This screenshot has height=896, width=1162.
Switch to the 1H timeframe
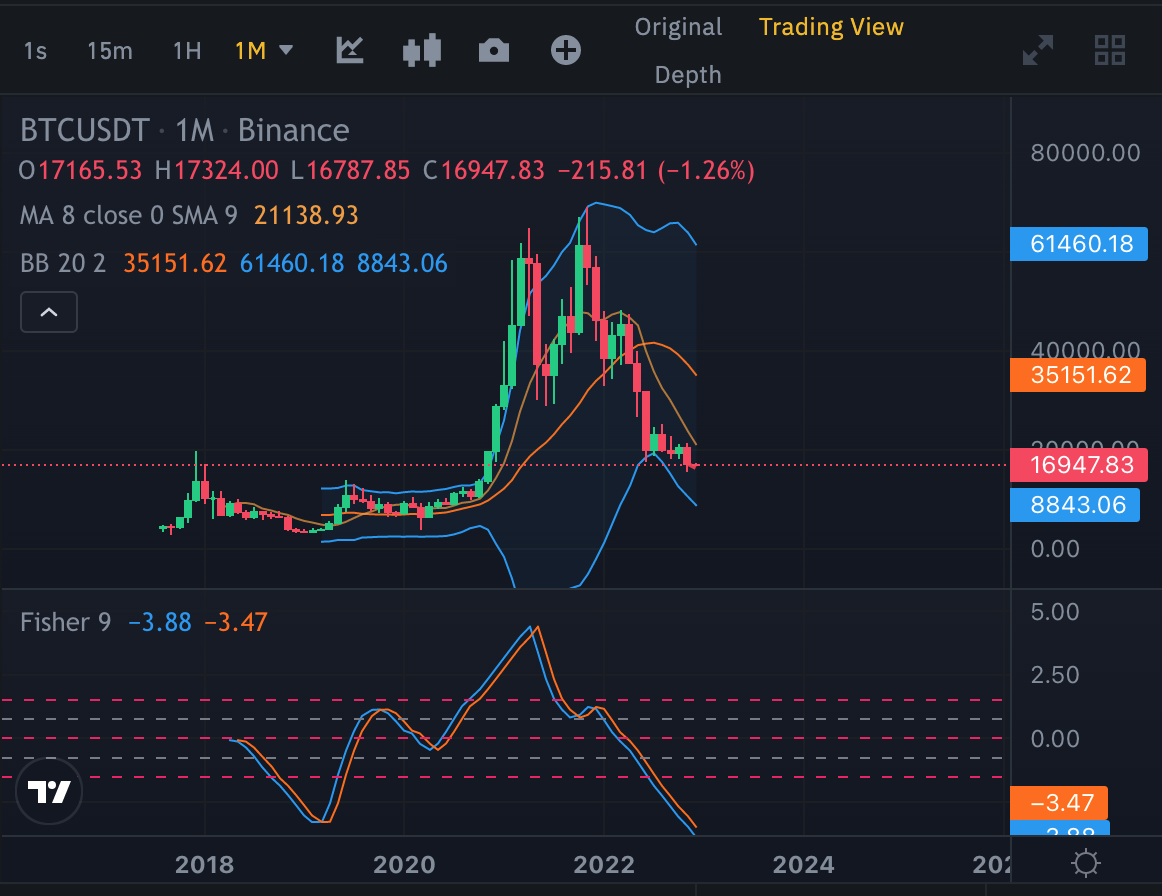coord(187,51)
